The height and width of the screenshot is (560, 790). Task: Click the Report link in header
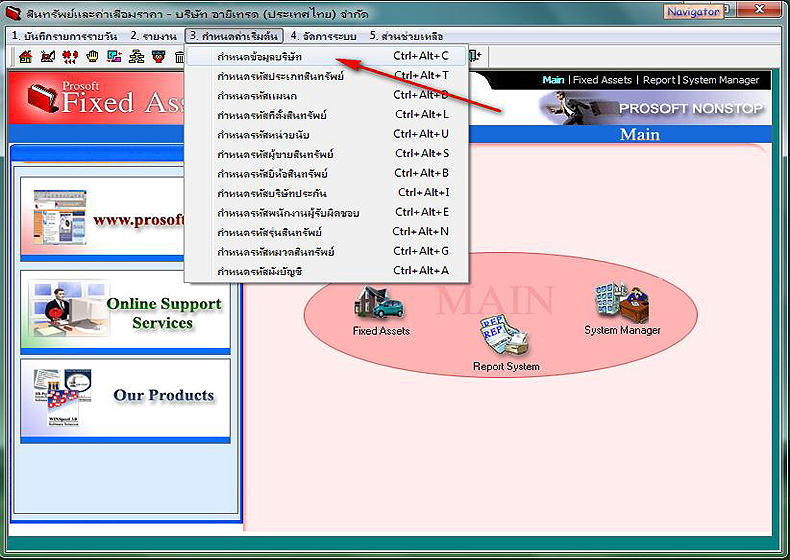pos(658,80)
